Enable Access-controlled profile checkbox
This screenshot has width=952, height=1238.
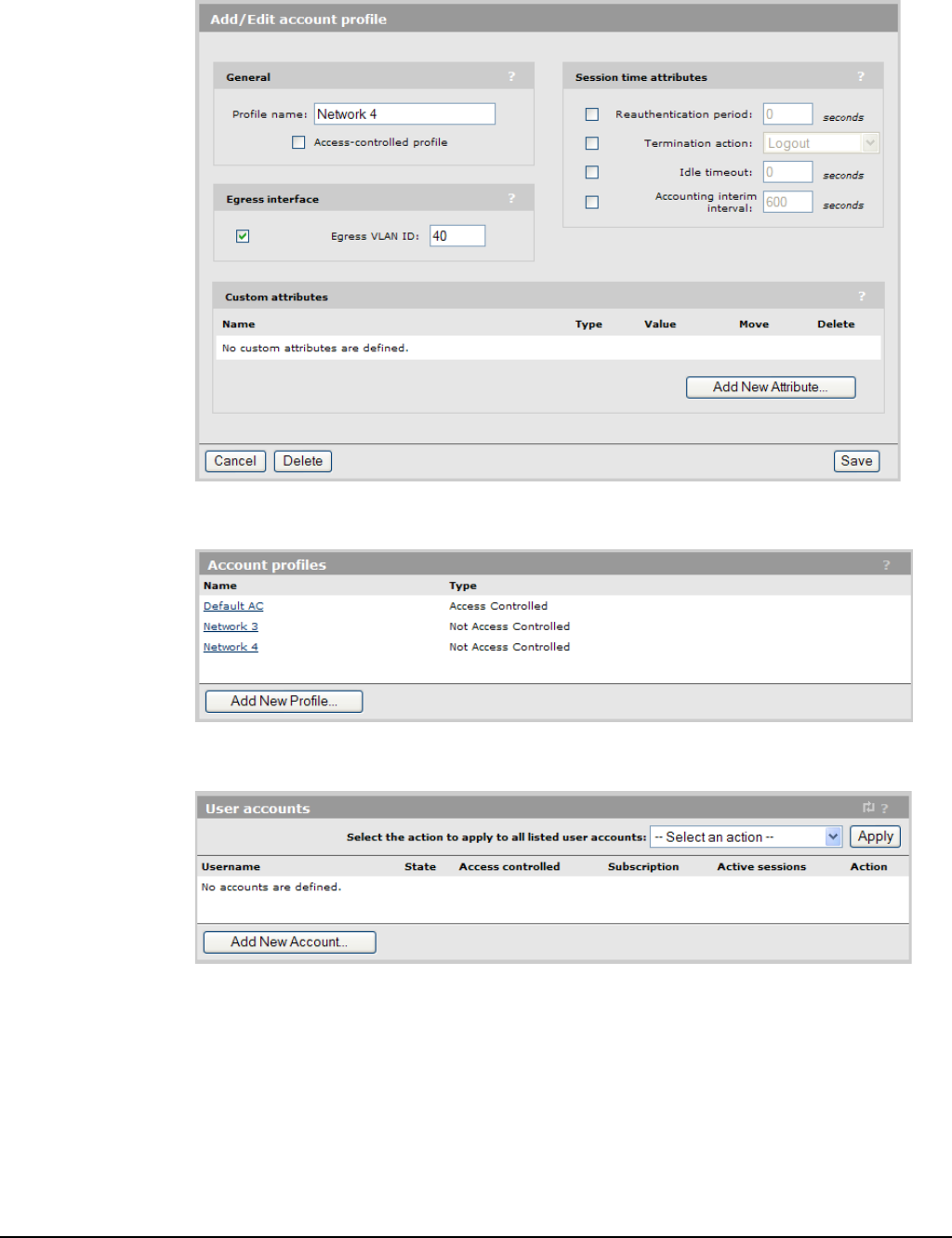(298, 142)
